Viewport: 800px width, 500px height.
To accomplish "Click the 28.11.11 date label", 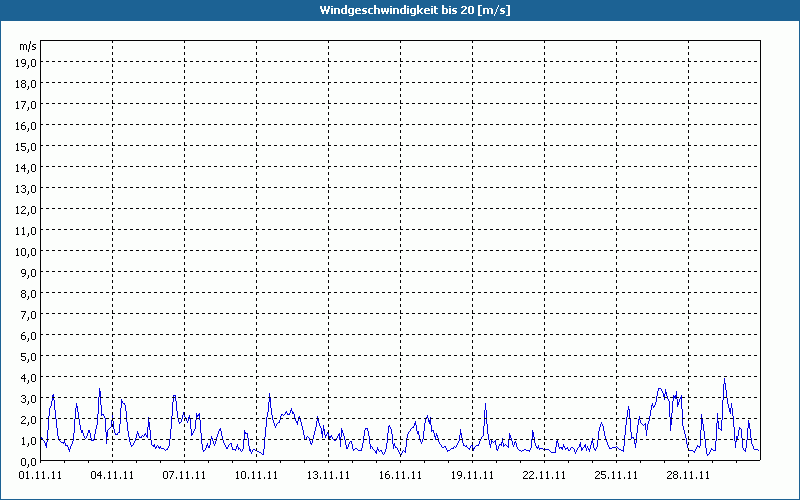I will point(688,476).
